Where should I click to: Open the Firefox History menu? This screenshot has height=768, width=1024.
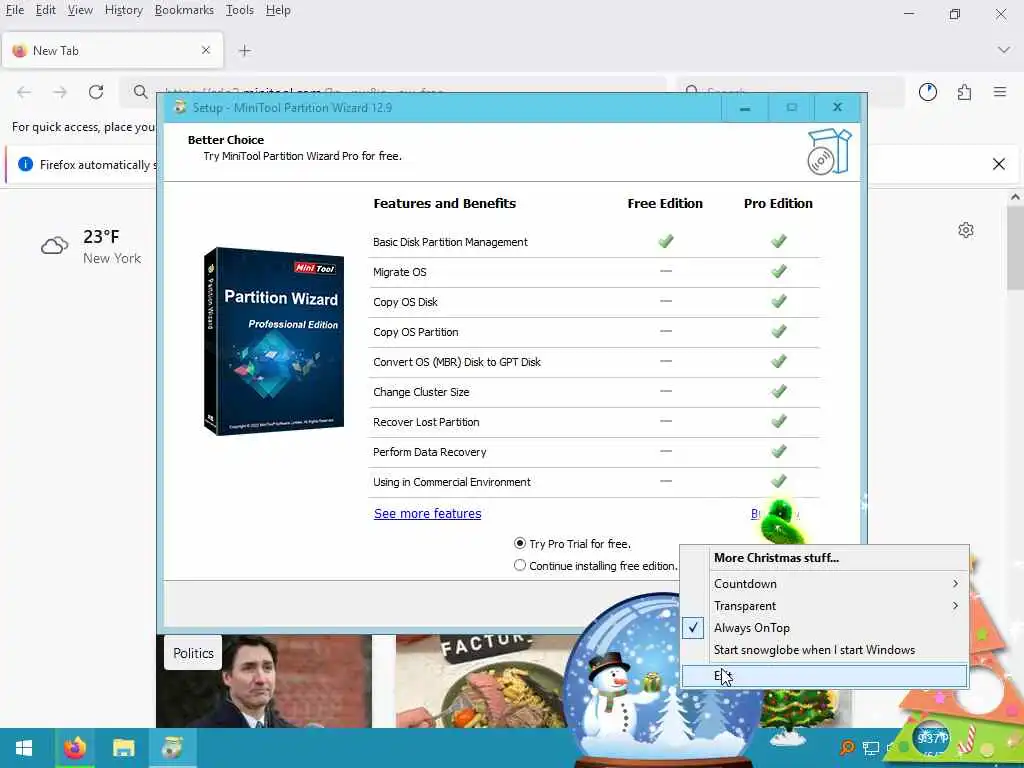click(123, 10)
